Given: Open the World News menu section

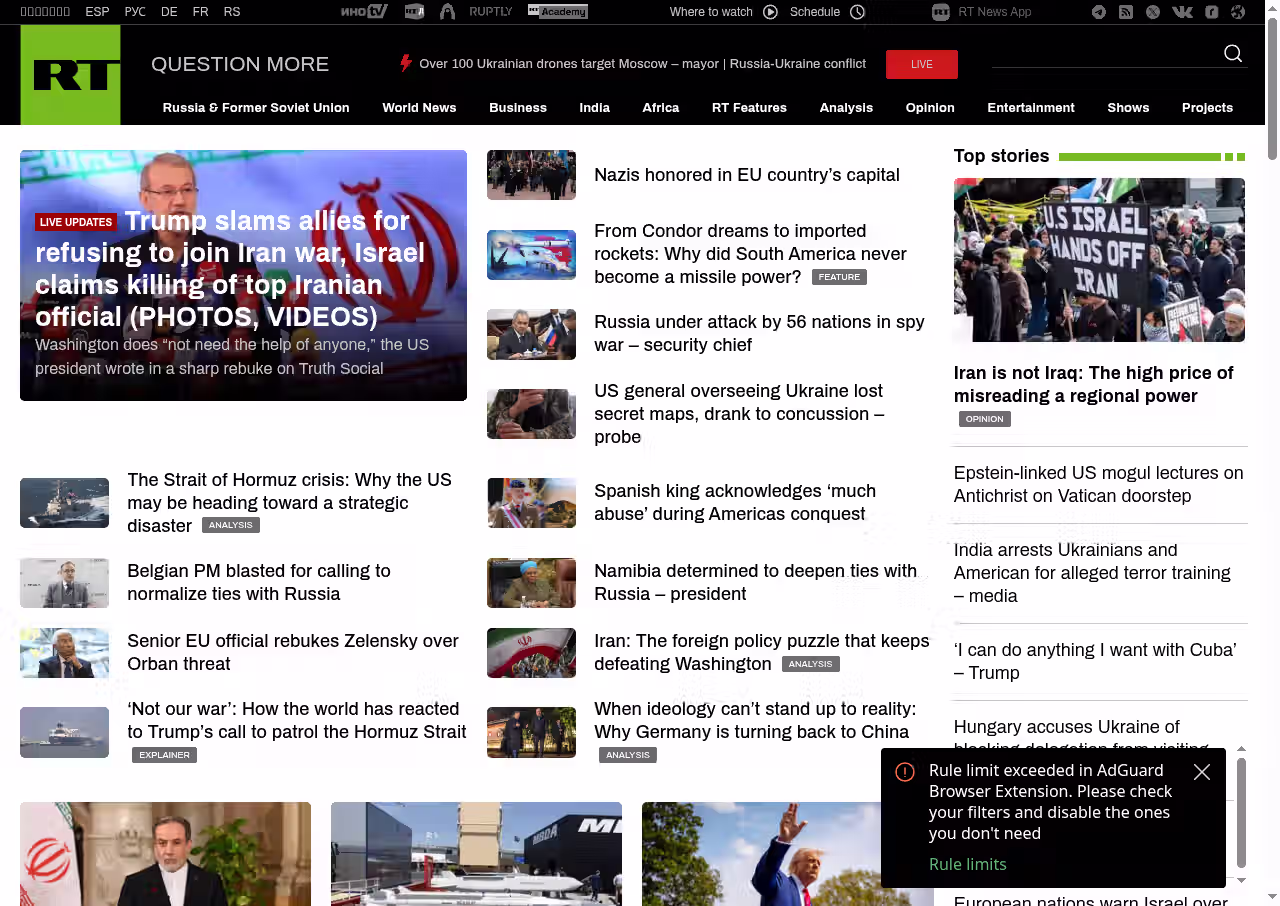Looking at the screenshot, I should click(x=419, y=108).
